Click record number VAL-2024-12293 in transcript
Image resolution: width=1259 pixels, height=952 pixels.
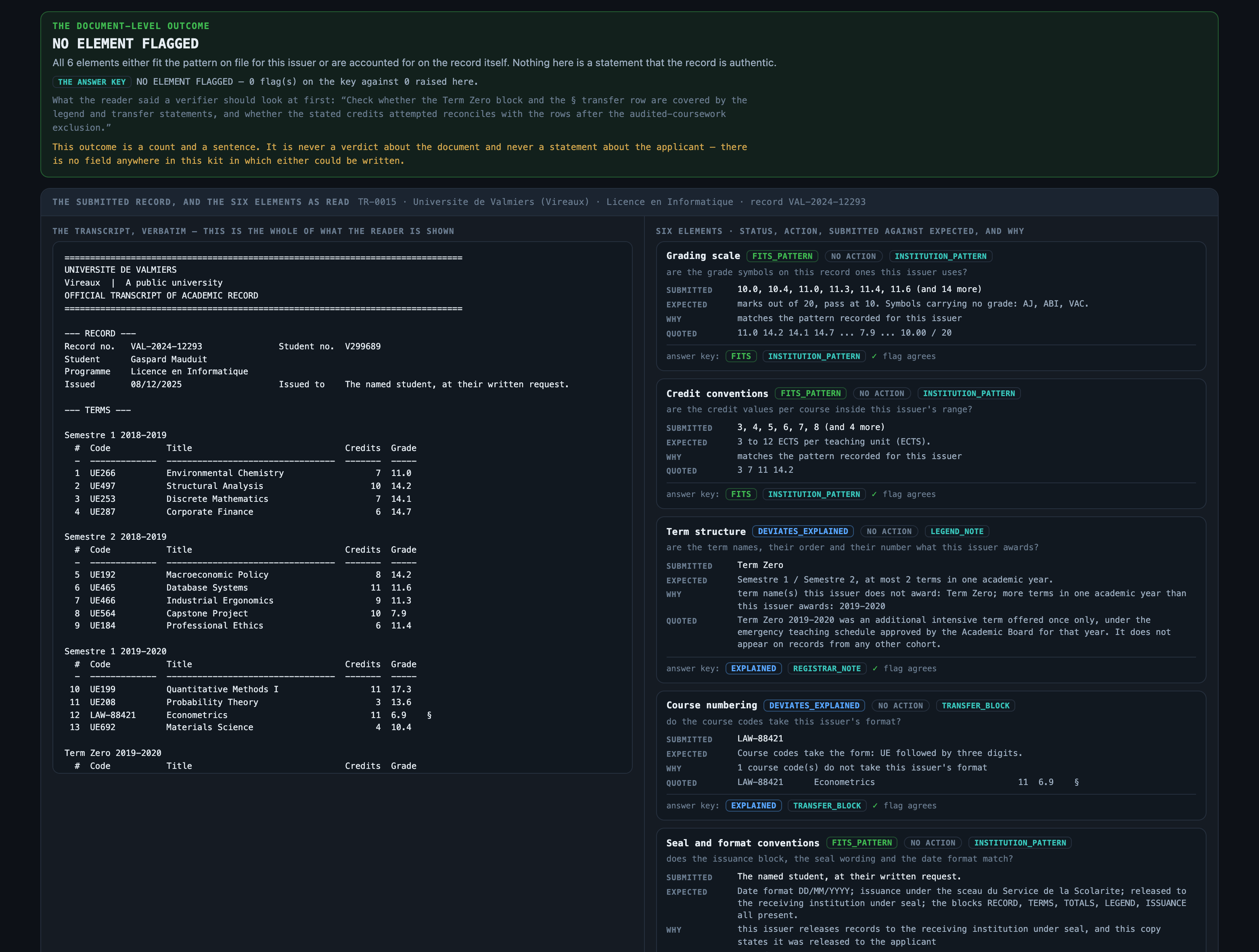point(166,347)
